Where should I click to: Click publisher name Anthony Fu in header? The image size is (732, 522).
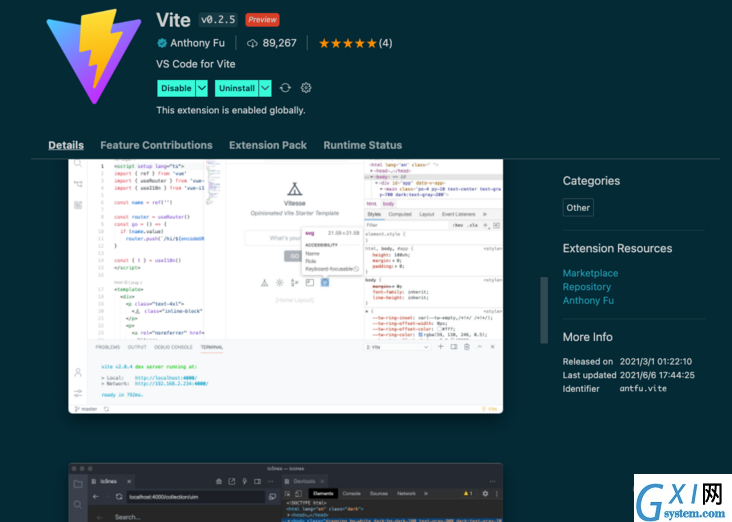[x=197, y=43]
